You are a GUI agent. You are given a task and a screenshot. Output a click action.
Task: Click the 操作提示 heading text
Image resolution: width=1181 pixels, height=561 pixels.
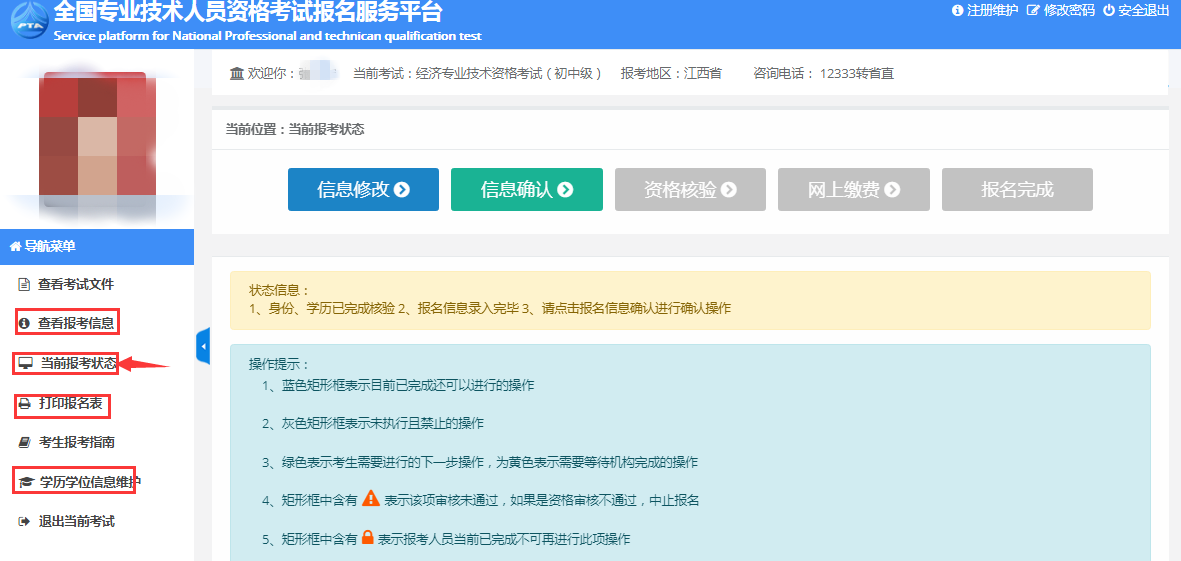pyautogui.click(x=279, y=364)
